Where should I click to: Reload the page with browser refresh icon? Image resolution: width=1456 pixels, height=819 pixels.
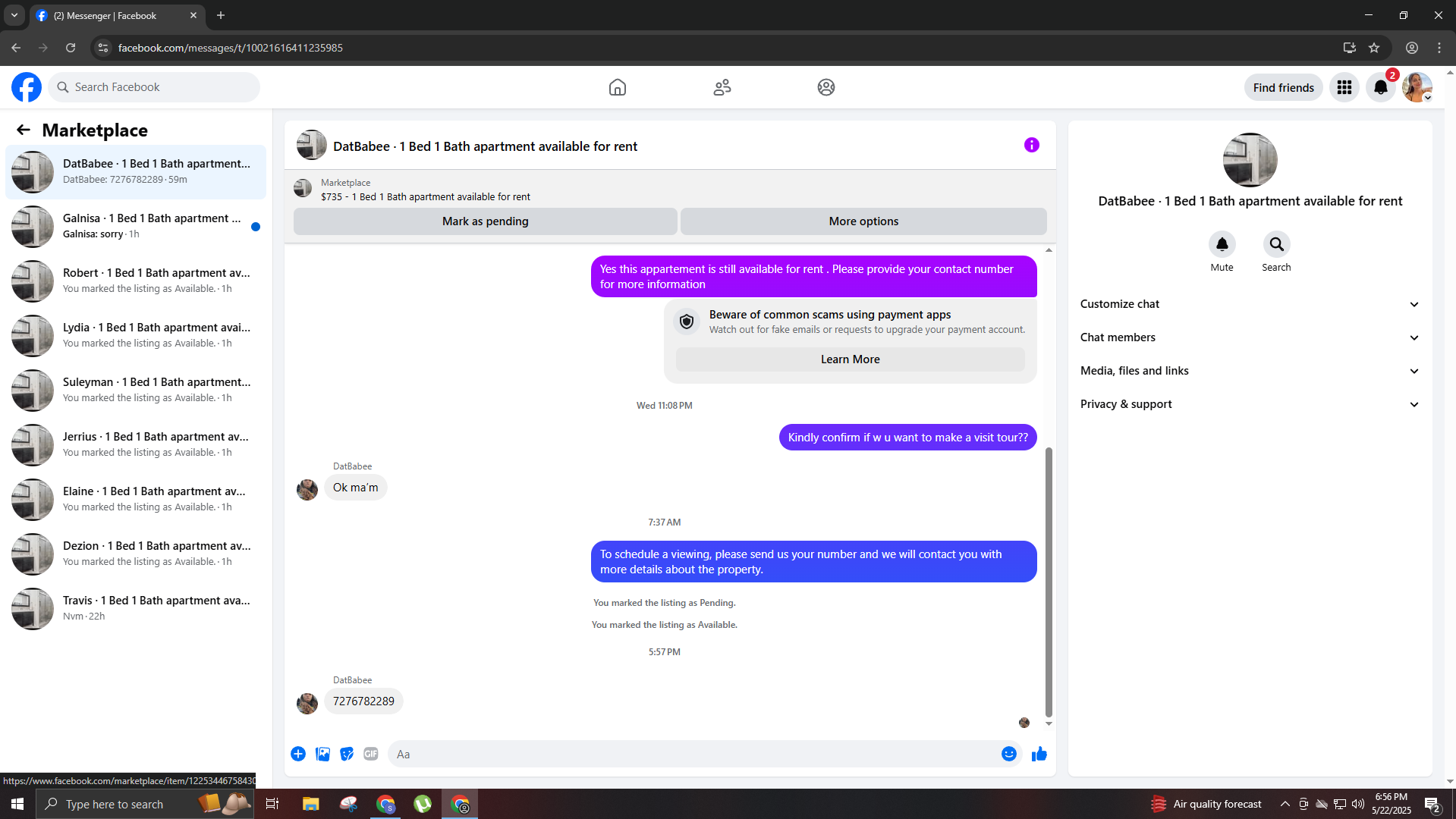pos(71,48)
